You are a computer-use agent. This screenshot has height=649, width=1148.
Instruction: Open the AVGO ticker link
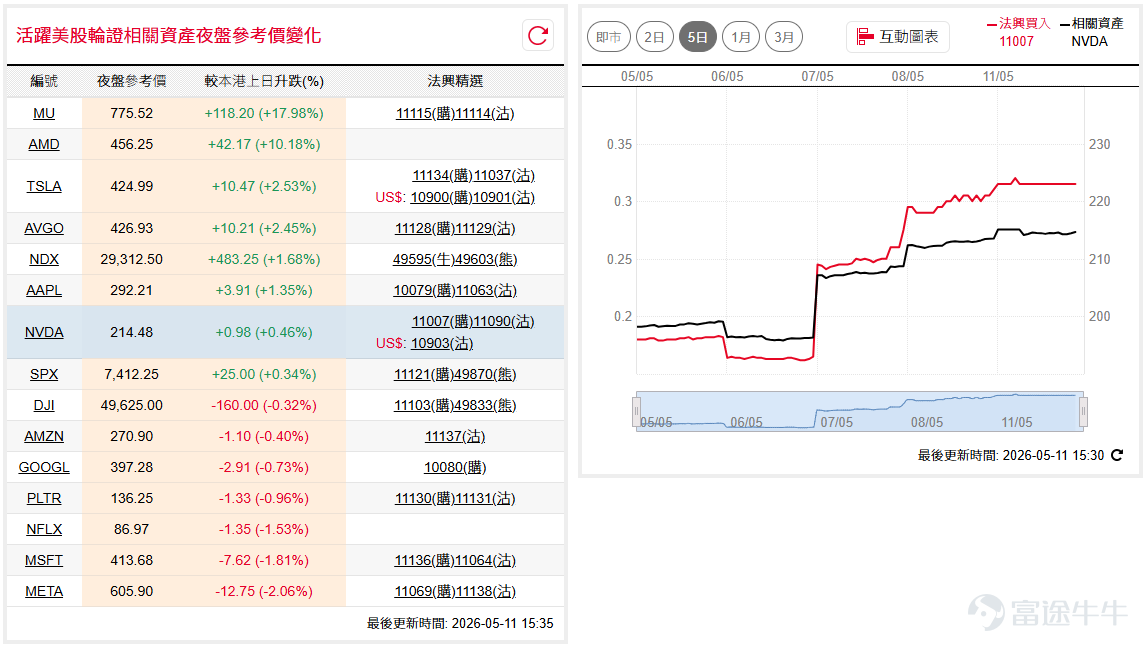(44, 229)
